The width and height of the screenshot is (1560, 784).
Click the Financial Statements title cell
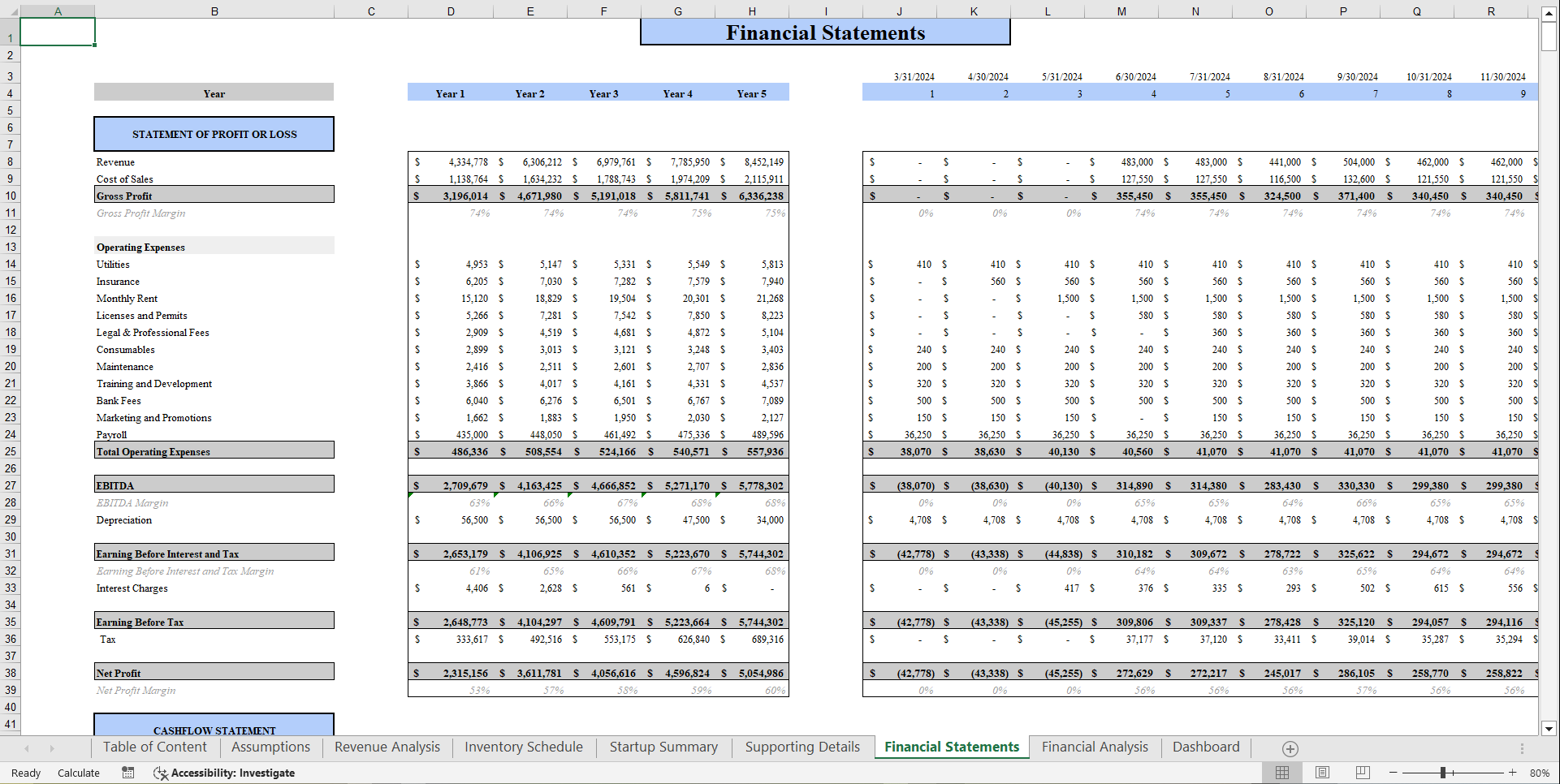[x=825, y=32]
